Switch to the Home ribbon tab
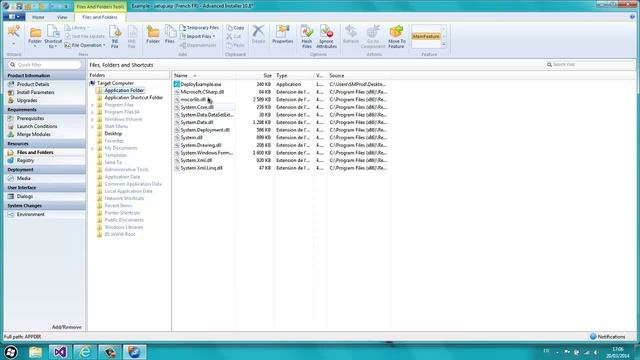The image size is (640, 360). pyautogui.click(x=38, y=17)
